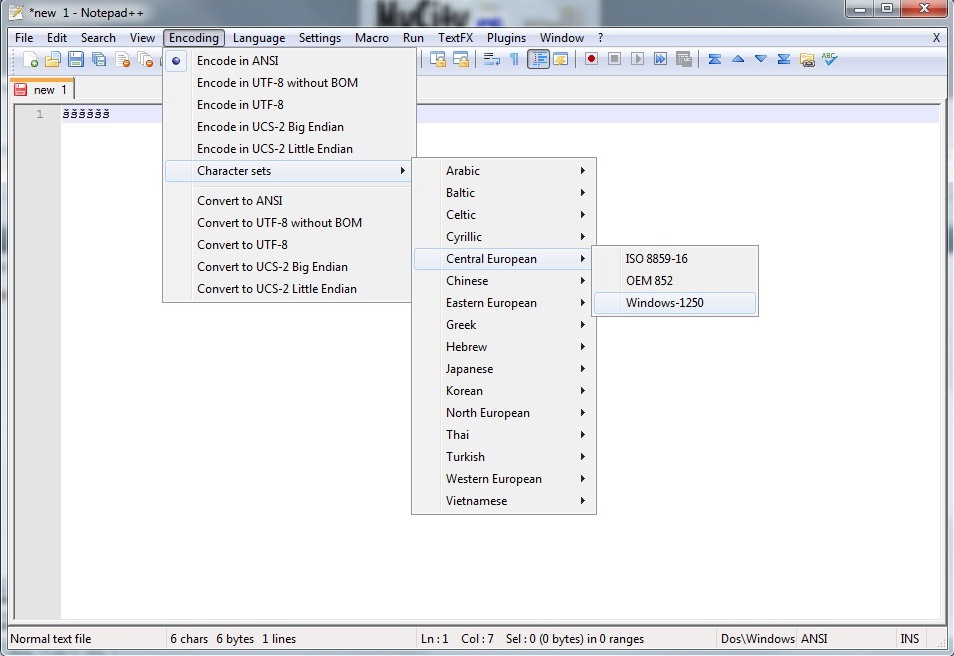Click Dos\Windows in status bar

(x=757, y=639)
